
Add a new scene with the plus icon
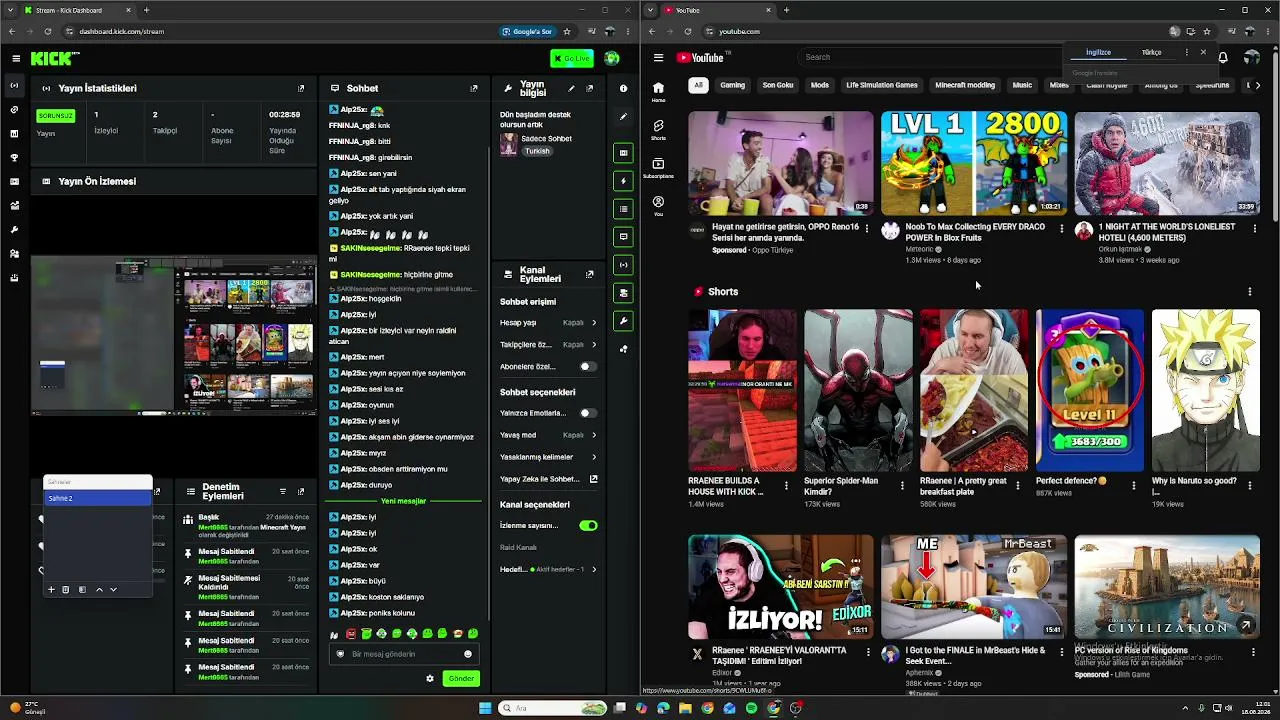tap(51, 590)
